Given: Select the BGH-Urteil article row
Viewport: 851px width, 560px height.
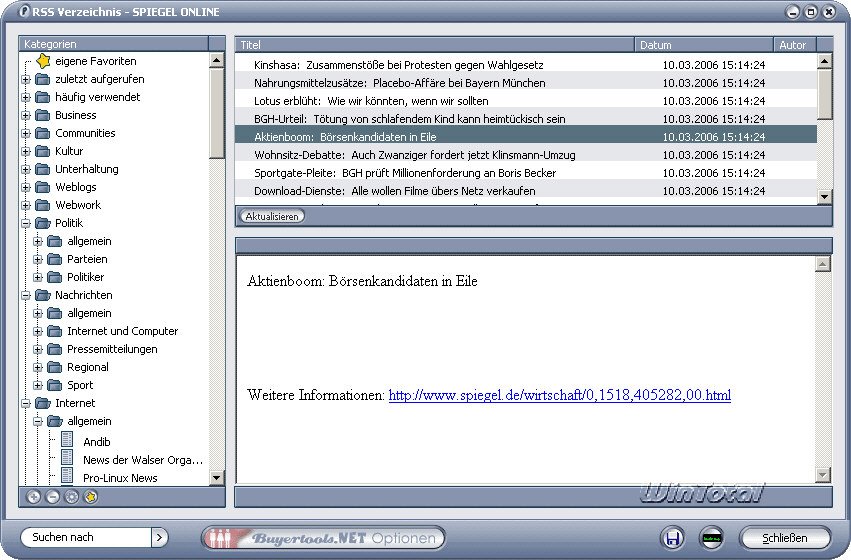Looking at the screenshot, I should point(526,119).
